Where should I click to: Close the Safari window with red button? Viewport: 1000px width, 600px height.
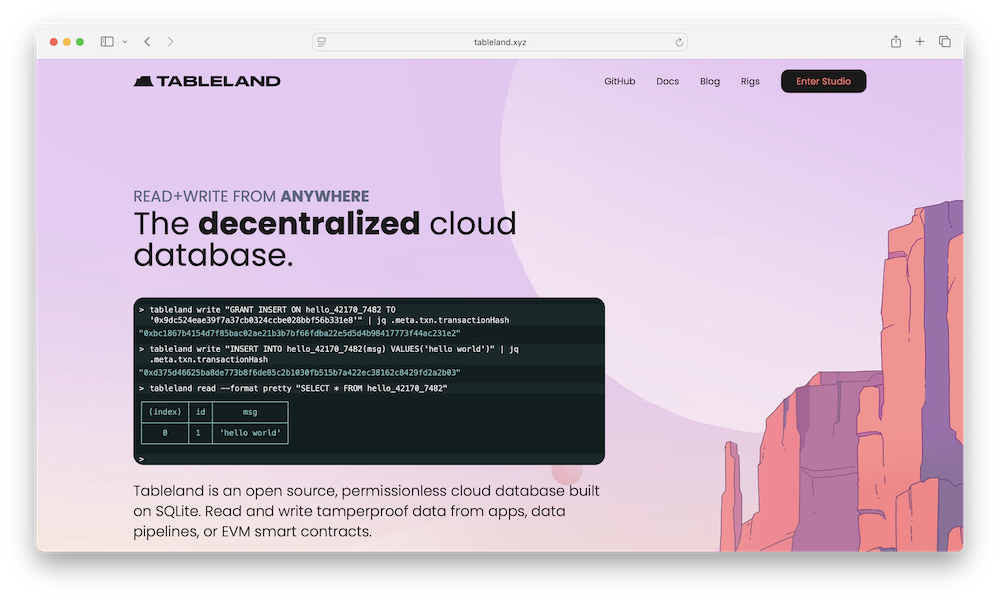pyautogui.click(x=54, y=42)
